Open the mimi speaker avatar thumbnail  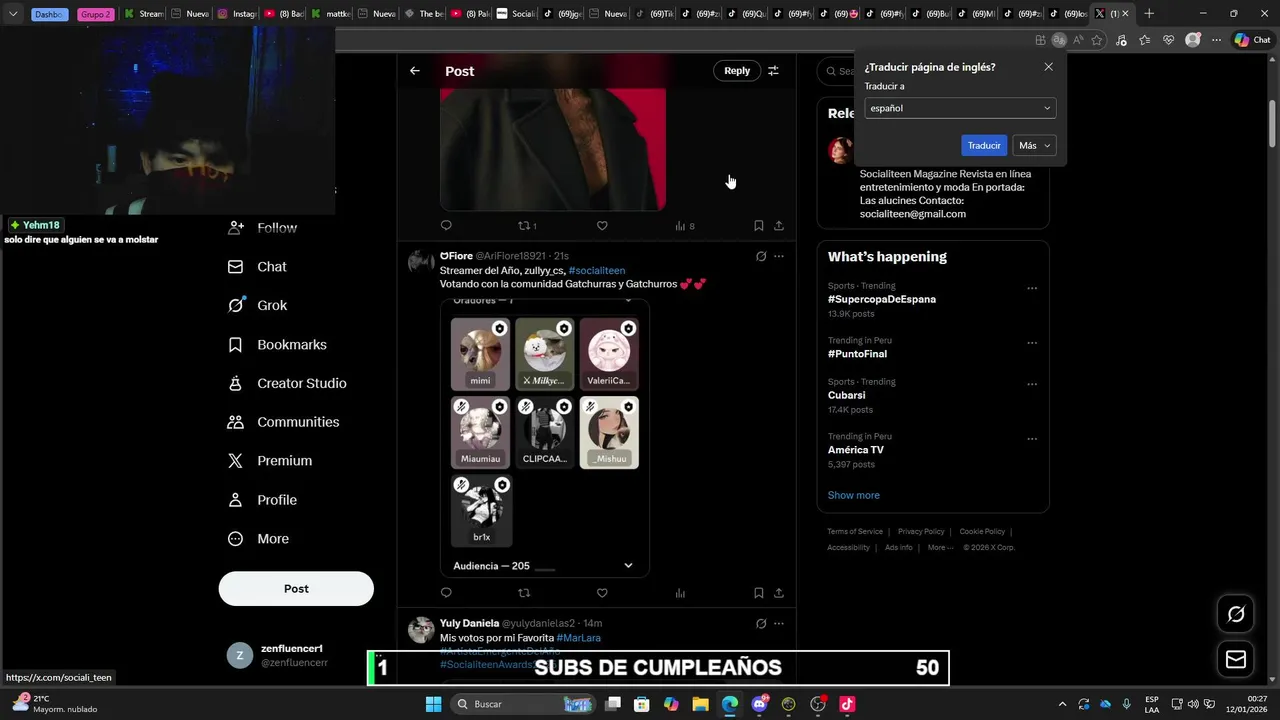click(480, 354)
